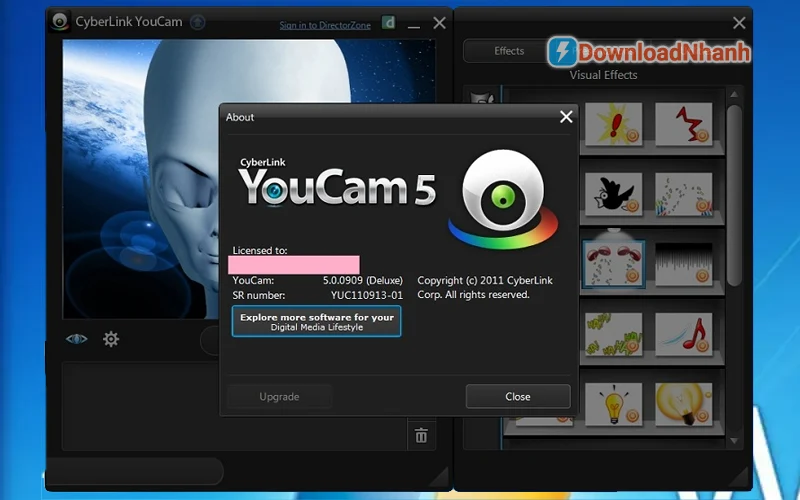The image size is (800, 500).
Task: Click the Visual Effects heading
Action: pos(604,75)
